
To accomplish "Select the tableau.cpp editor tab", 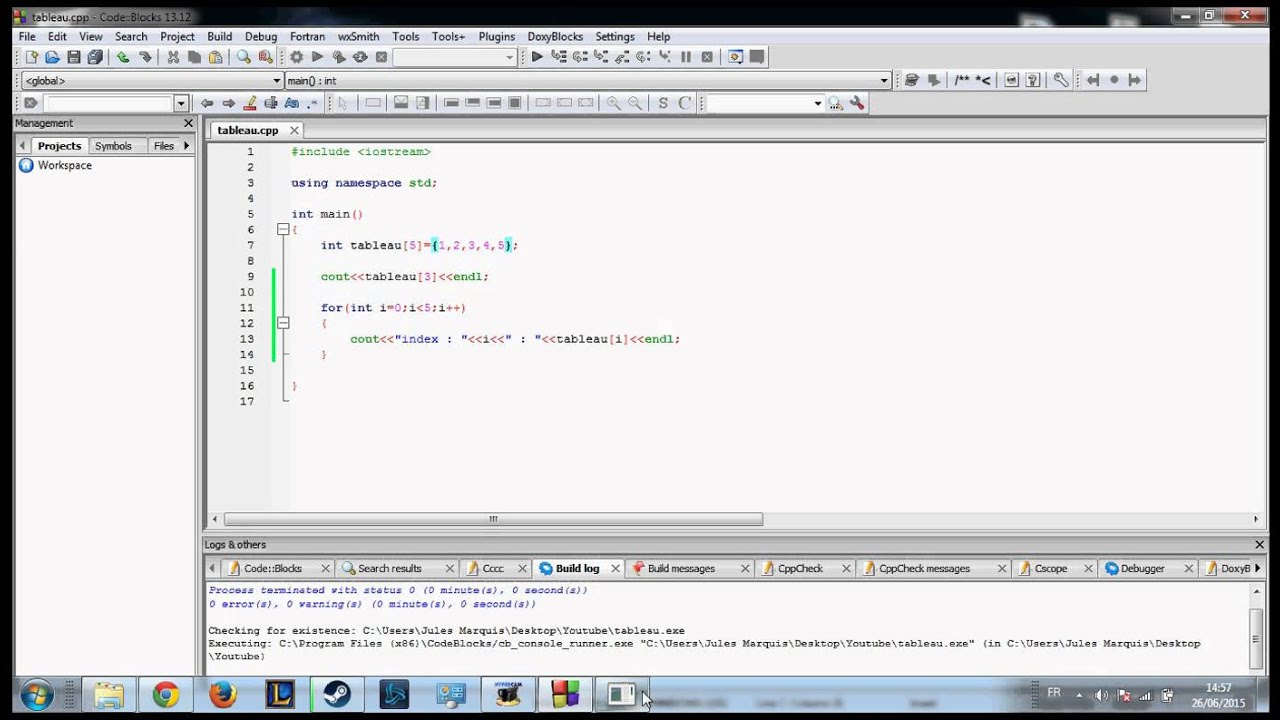I will tap(248, 130).
